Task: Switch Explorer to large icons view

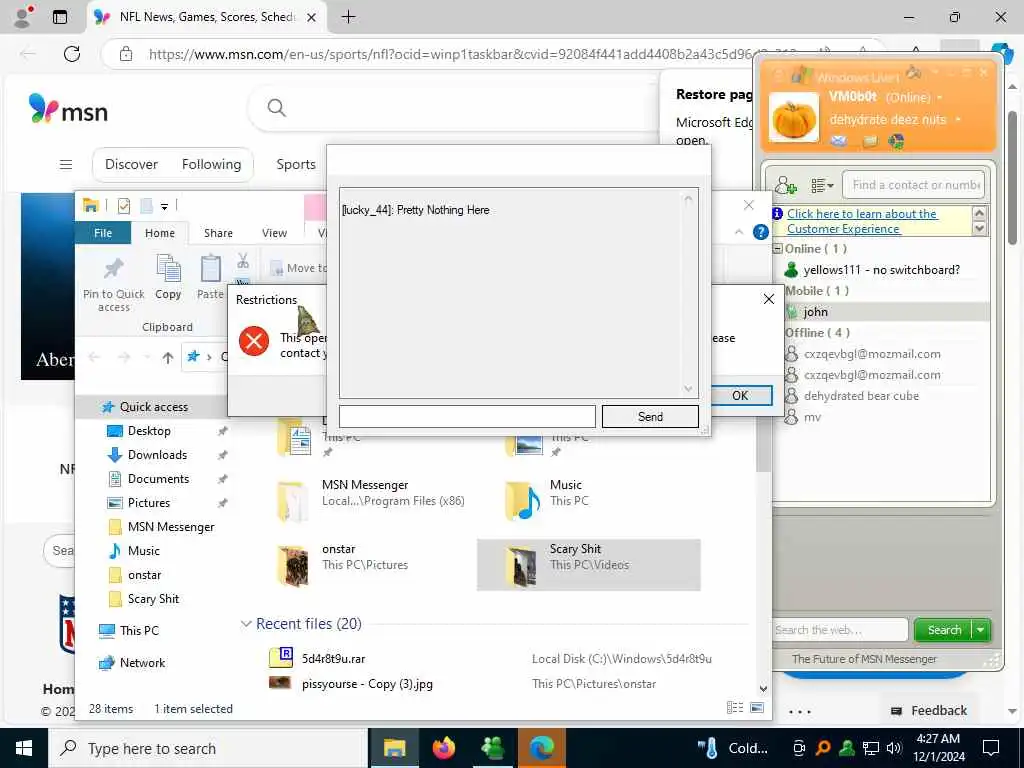Action: [757, 708]
